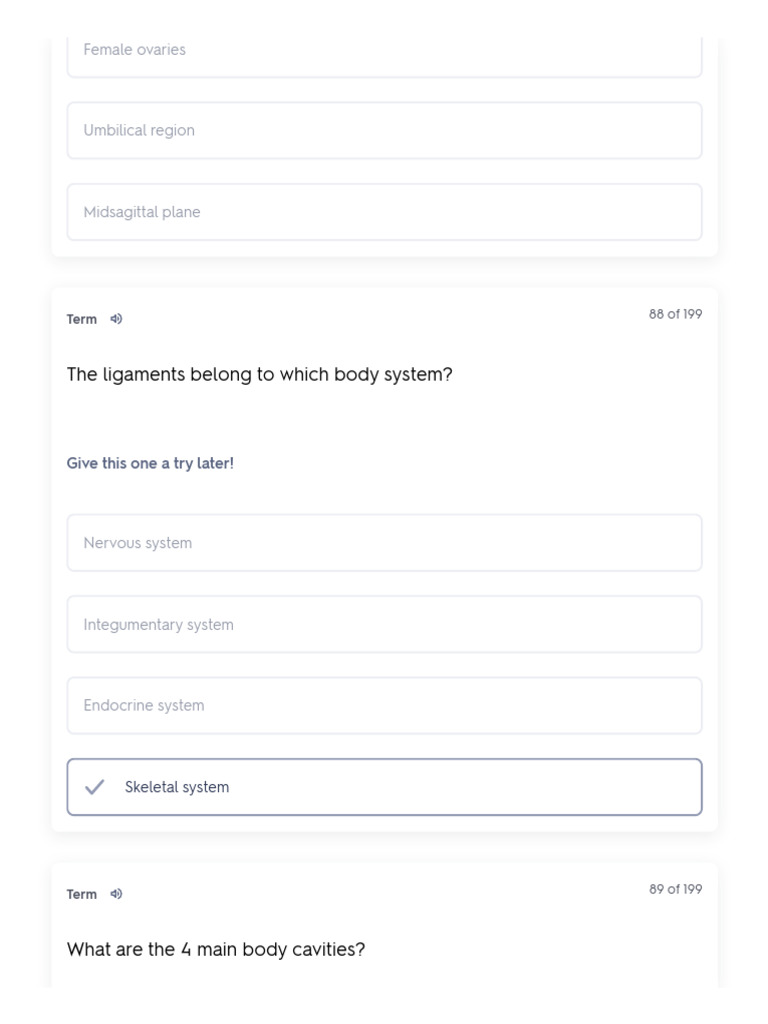The image size is (768, 1024).
Task: Choose Endocrine system as the answer
Action: [x=384, y=705]
